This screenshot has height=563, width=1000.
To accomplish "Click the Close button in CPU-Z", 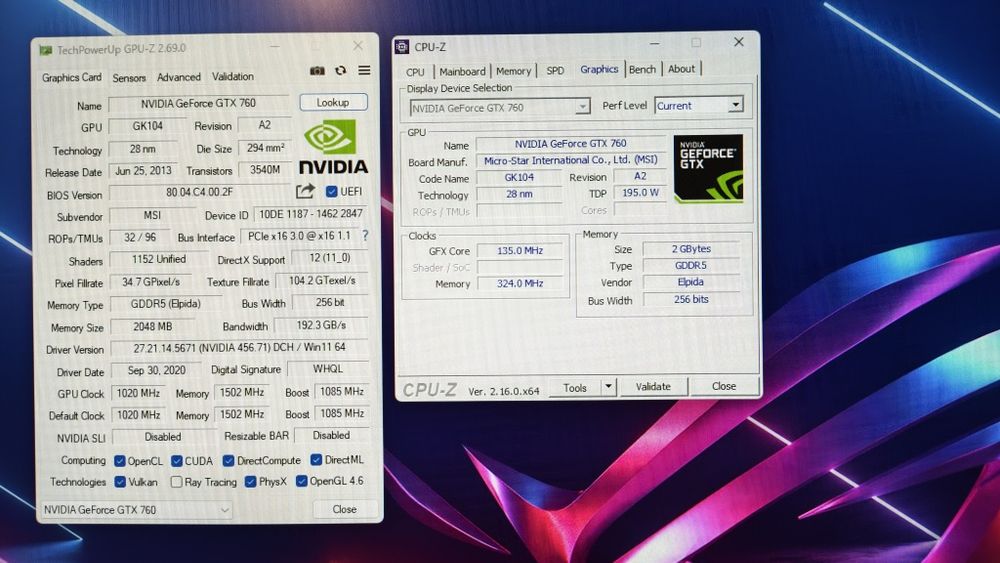I will pyautogui.click(x=724, y=386).
